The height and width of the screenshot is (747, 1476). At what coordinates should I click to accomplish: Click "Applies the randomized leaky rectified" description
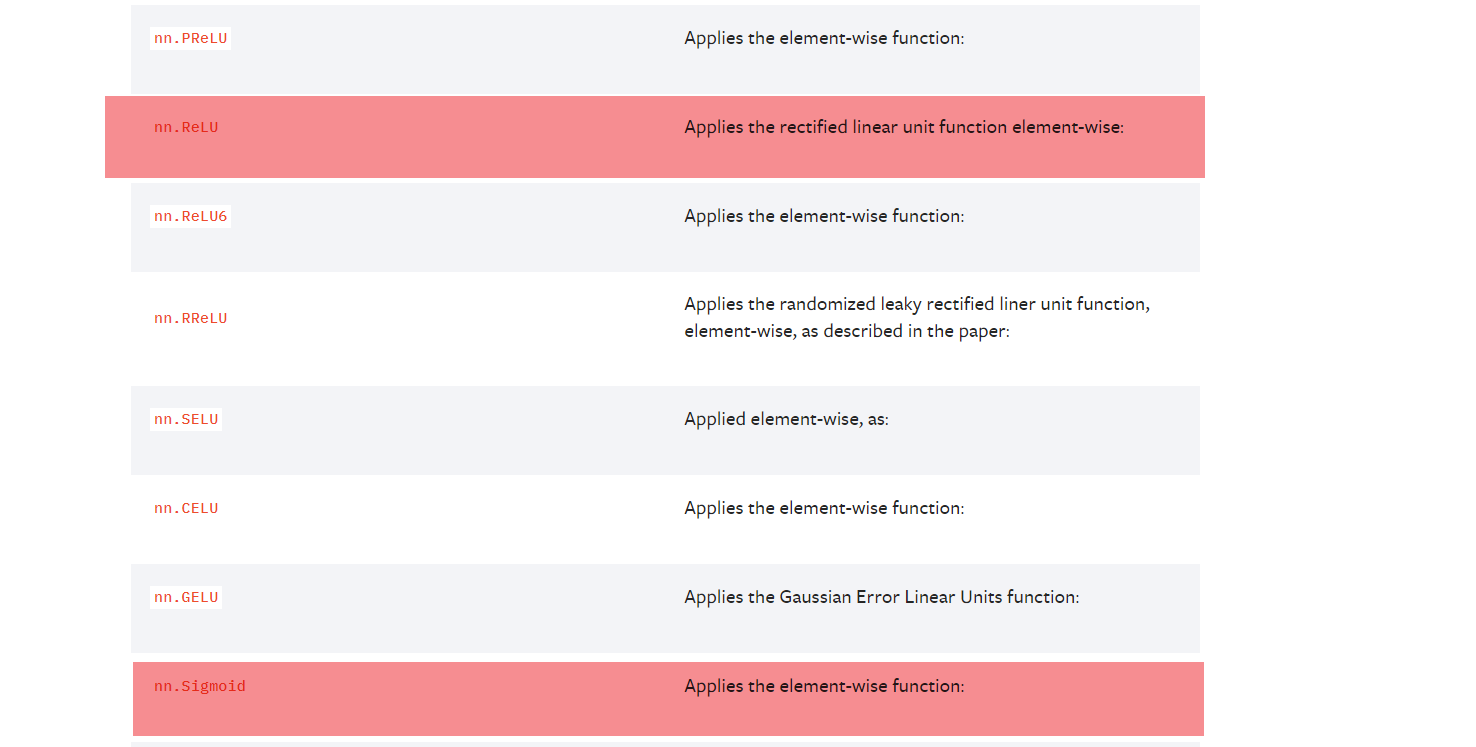tap(916, 304)
